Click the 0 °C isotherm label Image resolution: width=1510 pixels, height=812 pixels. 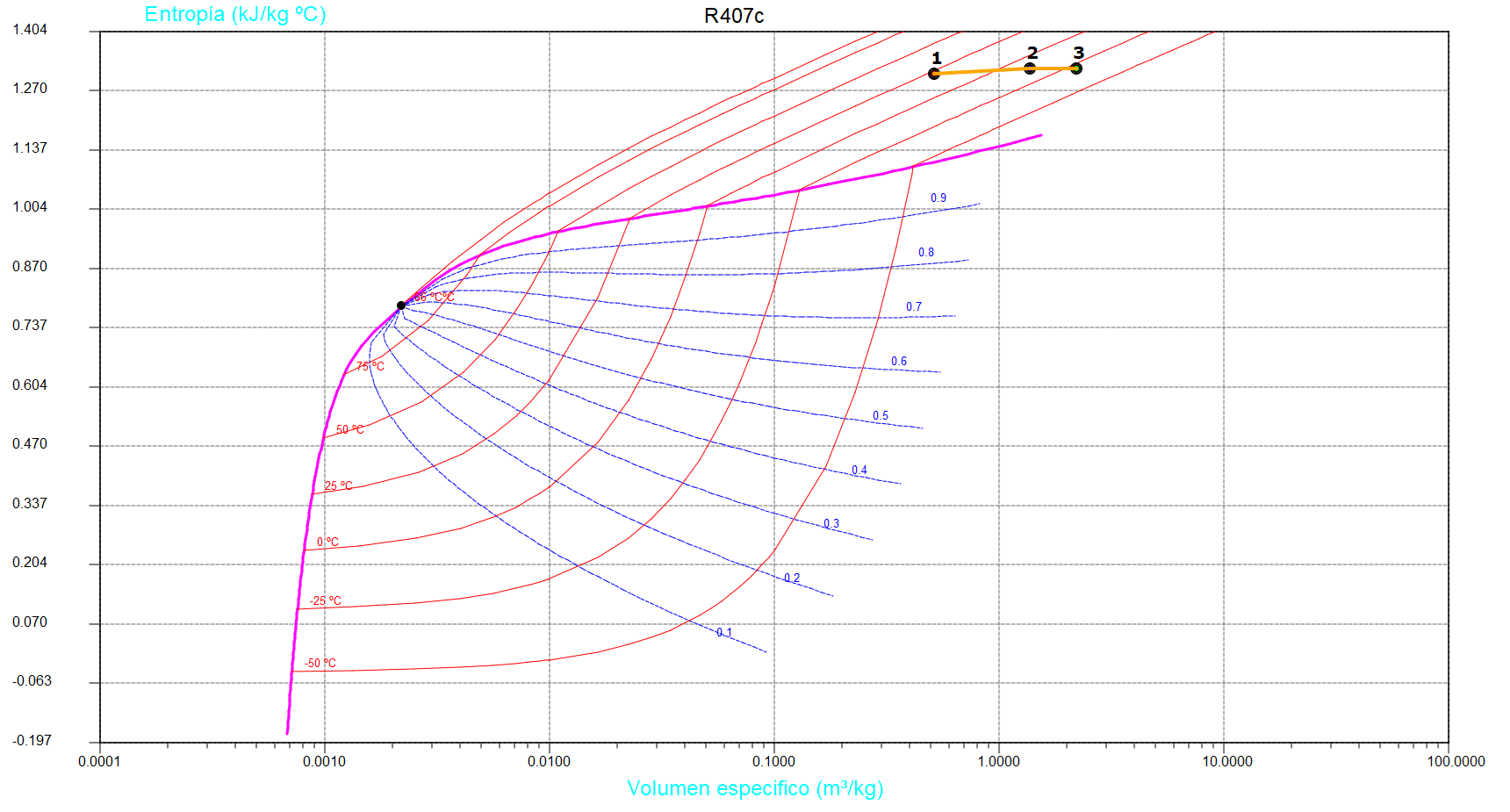click(327, 542)
